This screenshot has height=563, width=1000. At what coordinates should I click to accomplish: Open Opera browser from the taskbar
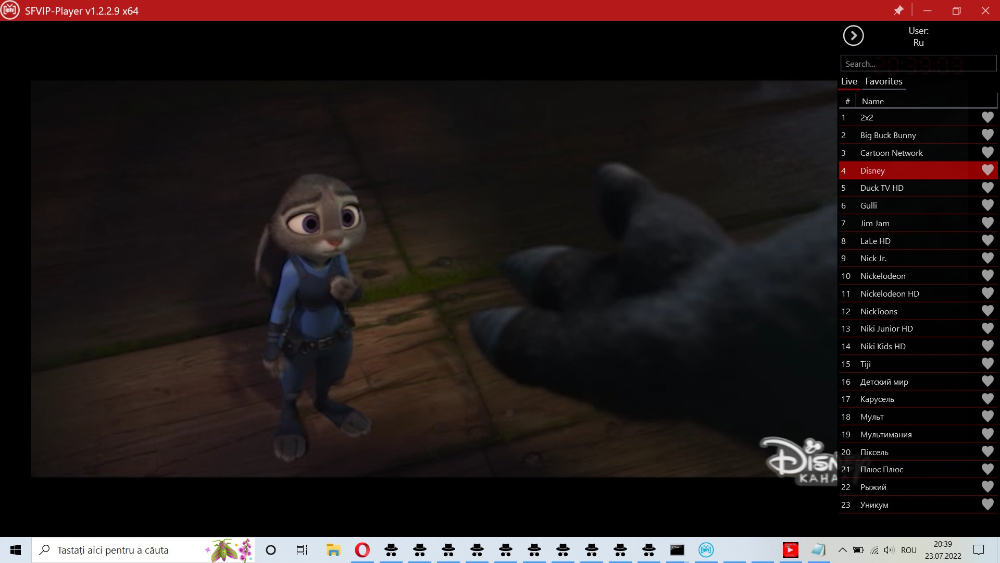362,550
